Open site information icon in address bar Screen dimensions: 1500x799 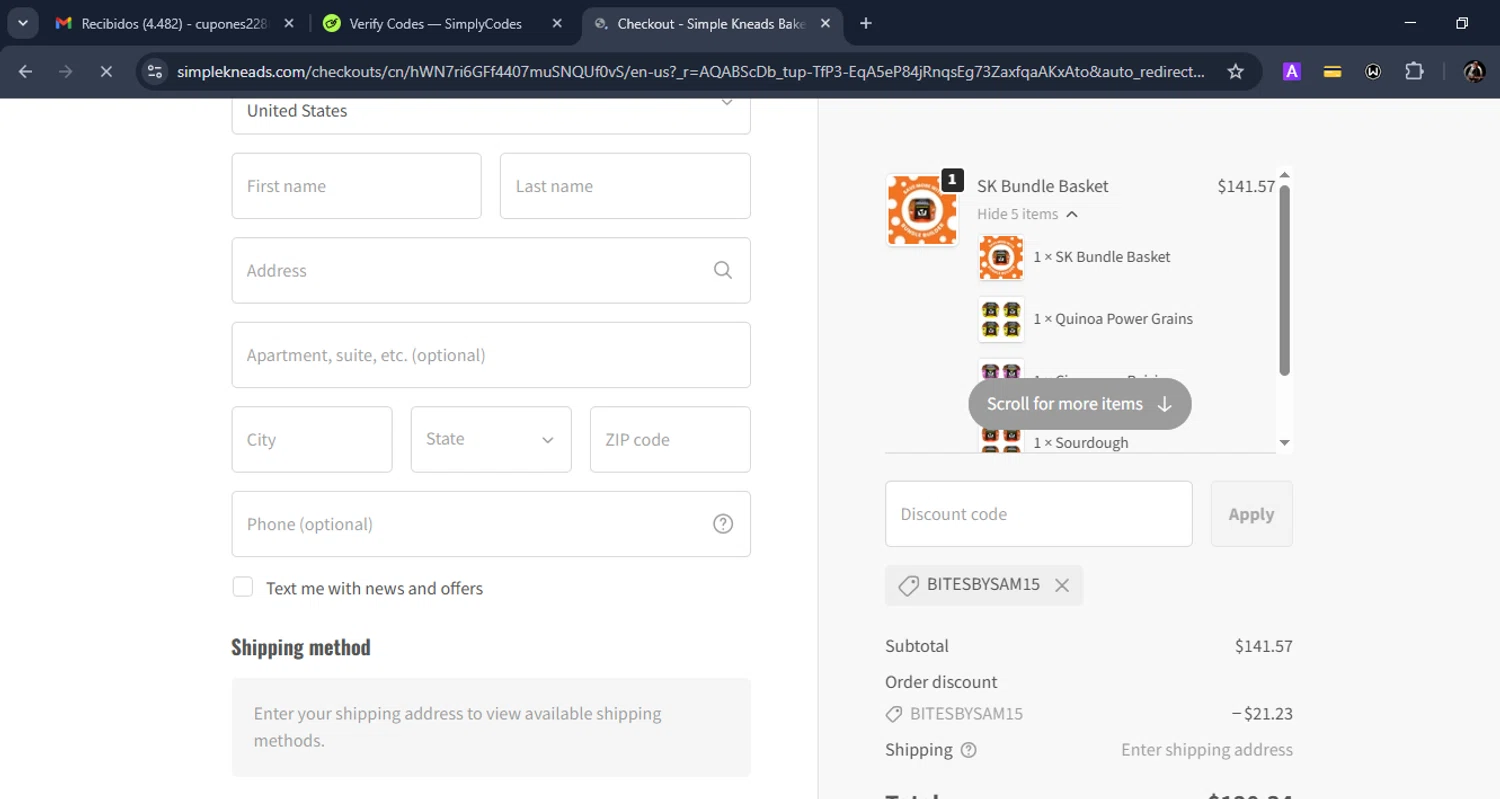154,71
